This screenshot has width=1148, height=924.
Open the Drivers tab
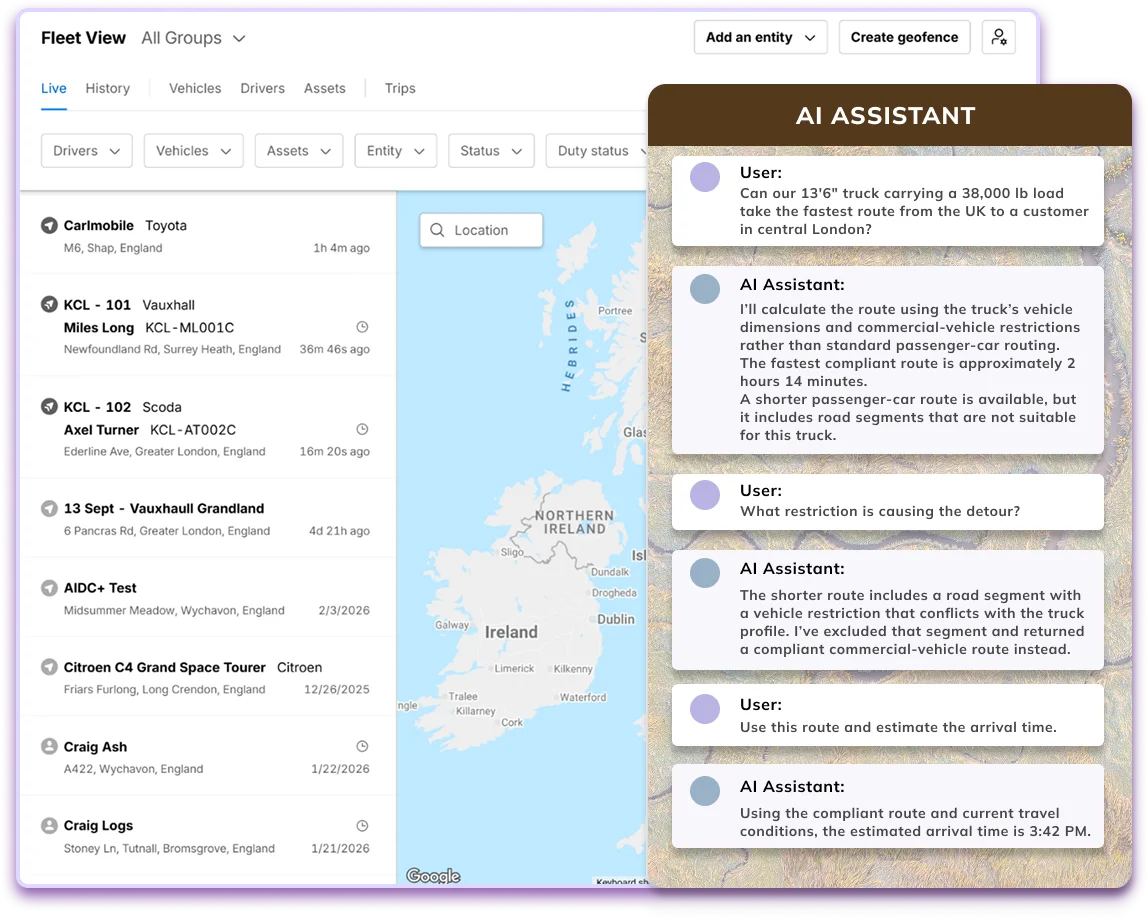pyautogui.click(x=262, y=89)
